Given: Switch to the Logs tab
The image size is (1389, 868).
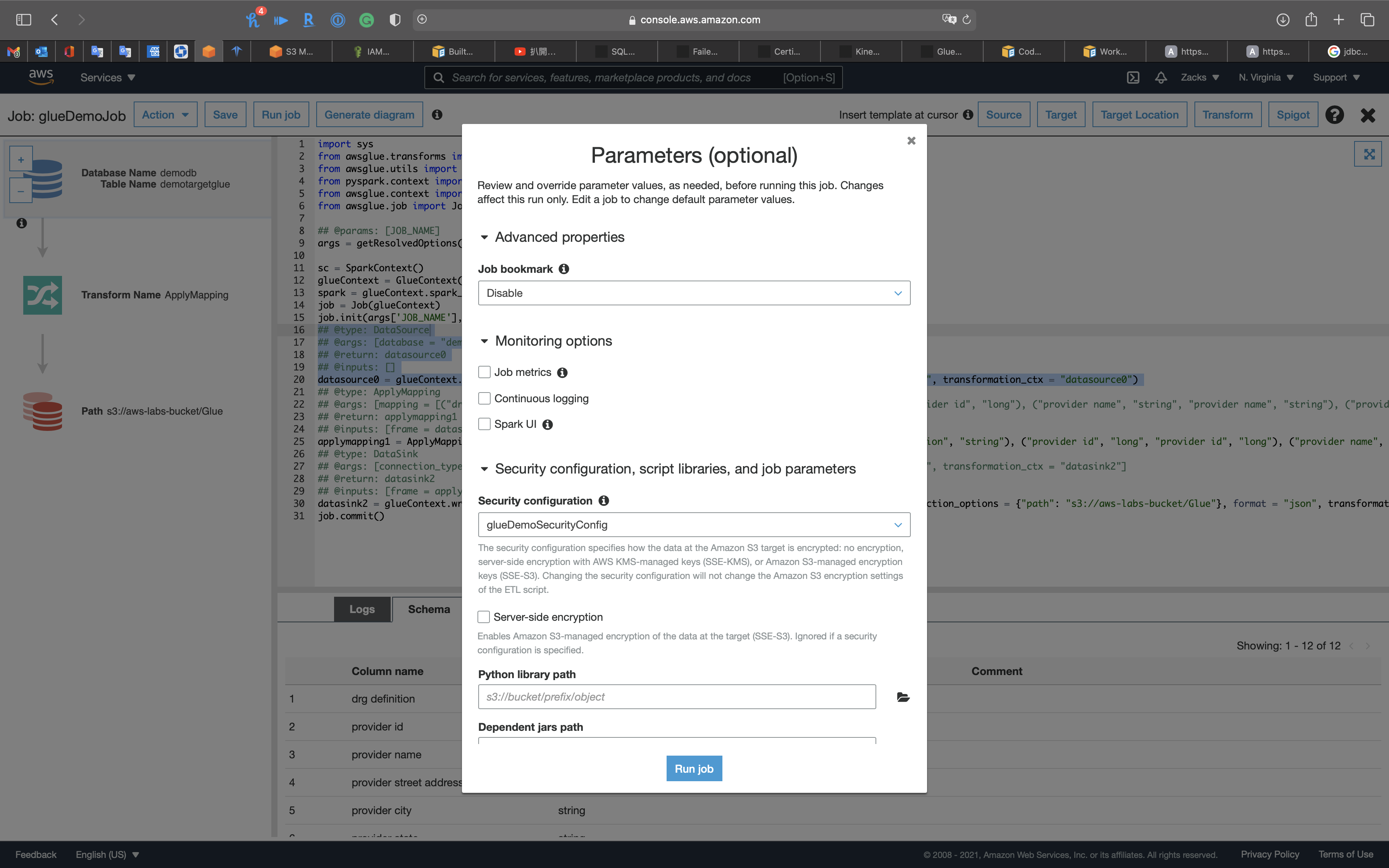Looking at the screenshot, I should (x=362, y=609).
